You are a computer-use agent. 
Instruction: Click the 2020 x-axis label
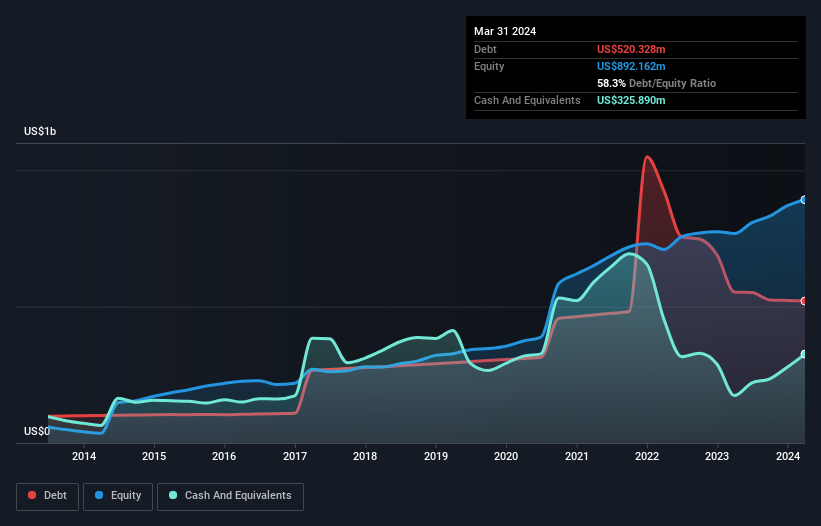click(506, 456)
